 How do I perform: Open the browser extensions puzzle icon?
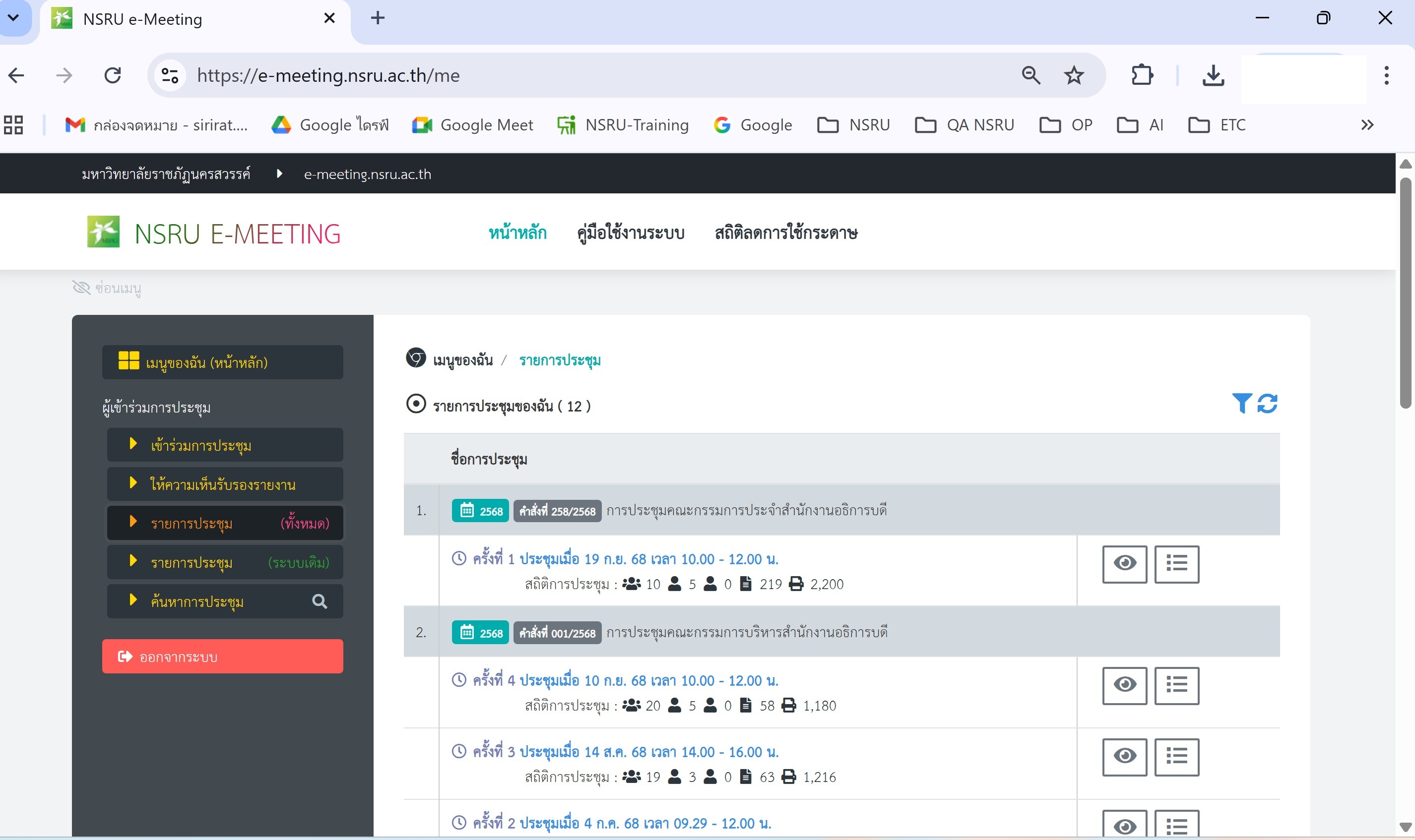point(1142,75)
